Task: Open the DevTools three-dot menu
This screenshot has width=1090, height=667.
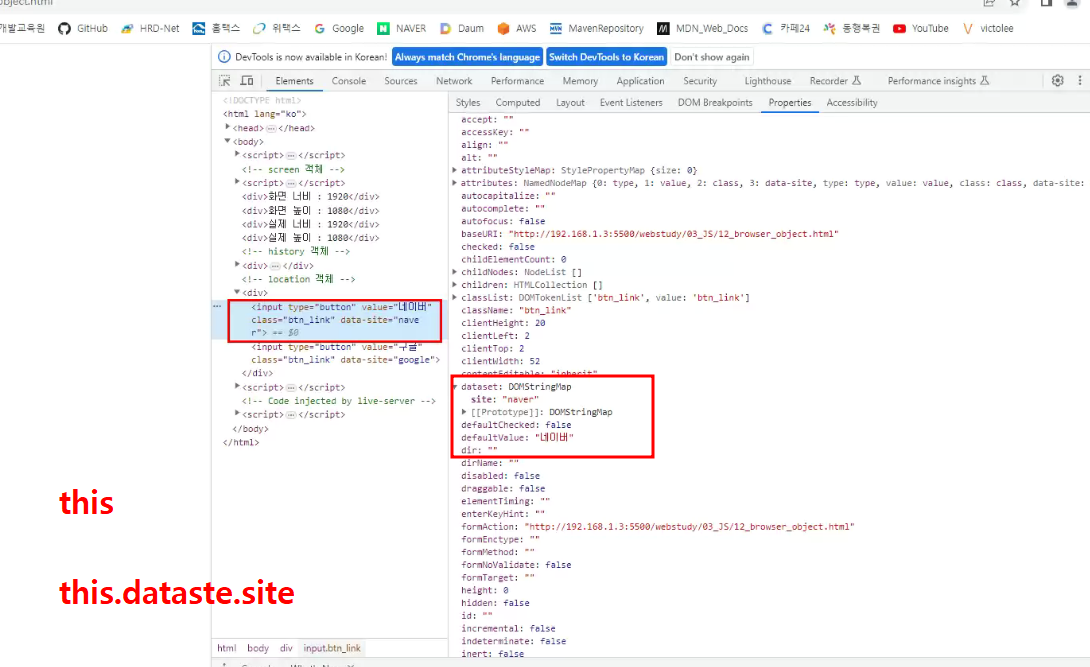Action: pyautogui.click(x=1080, y=81)
